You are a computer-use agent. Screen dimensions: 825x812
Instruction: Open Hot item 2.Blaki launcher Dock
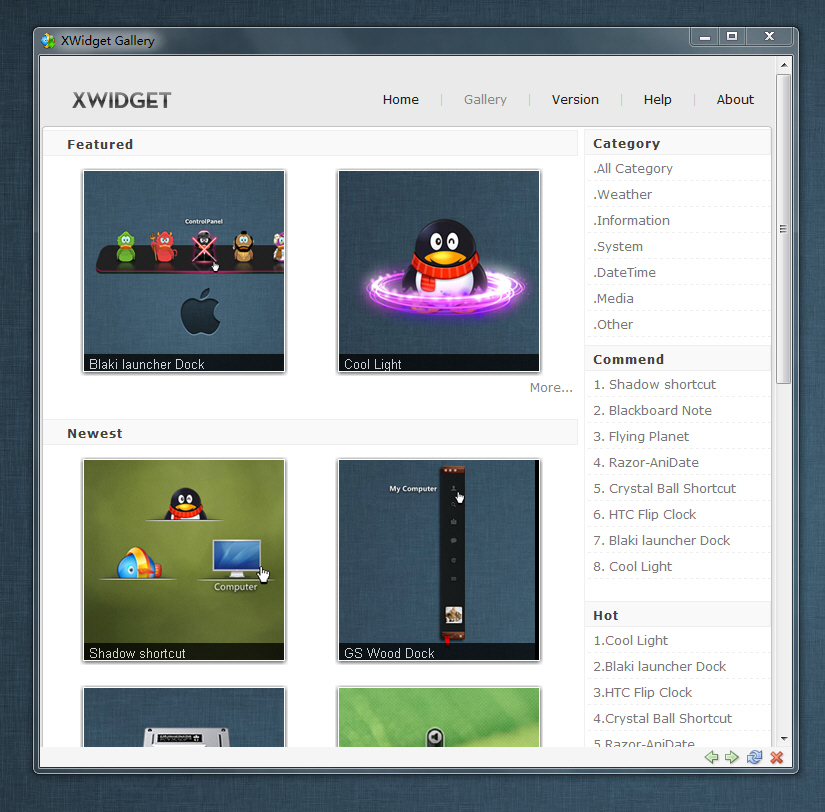coord(659,667)
